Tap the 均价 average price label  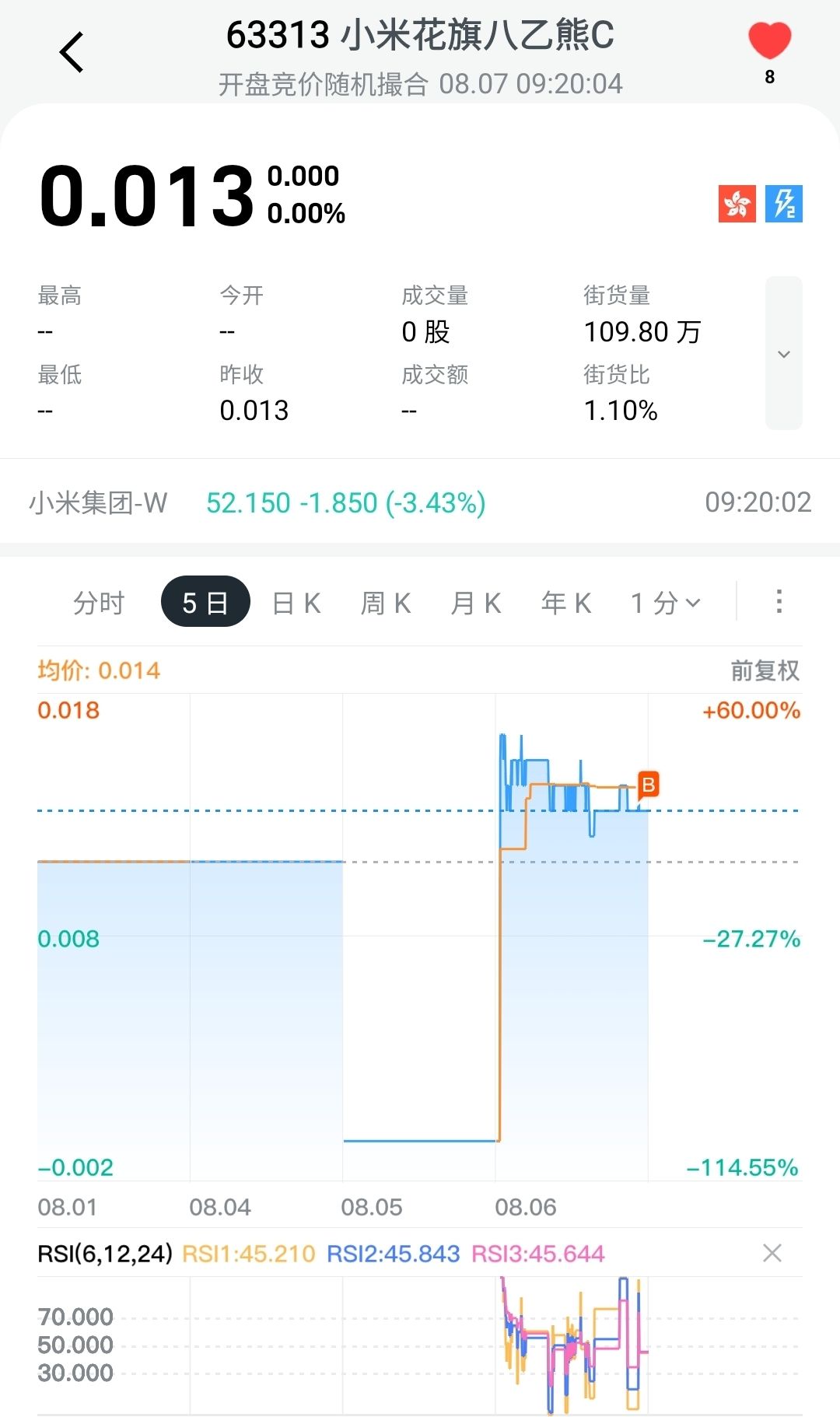click(x=99, y=670)
